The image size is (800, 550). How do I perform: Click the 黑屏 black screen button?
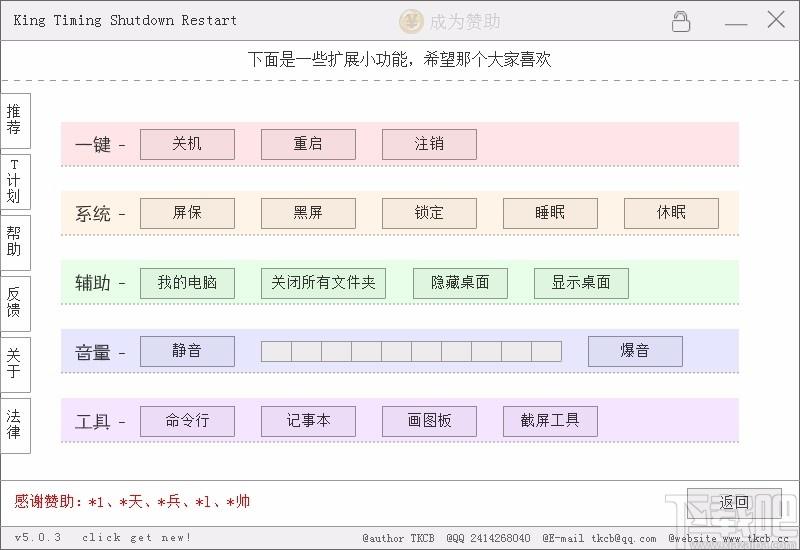point(308,213)
